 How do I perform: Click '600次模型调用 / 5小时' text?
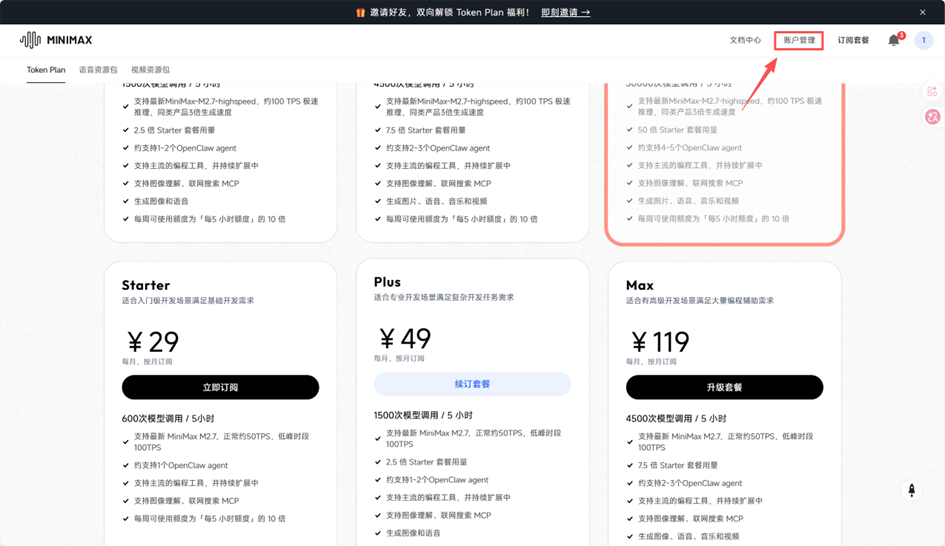tap(168, 419)
